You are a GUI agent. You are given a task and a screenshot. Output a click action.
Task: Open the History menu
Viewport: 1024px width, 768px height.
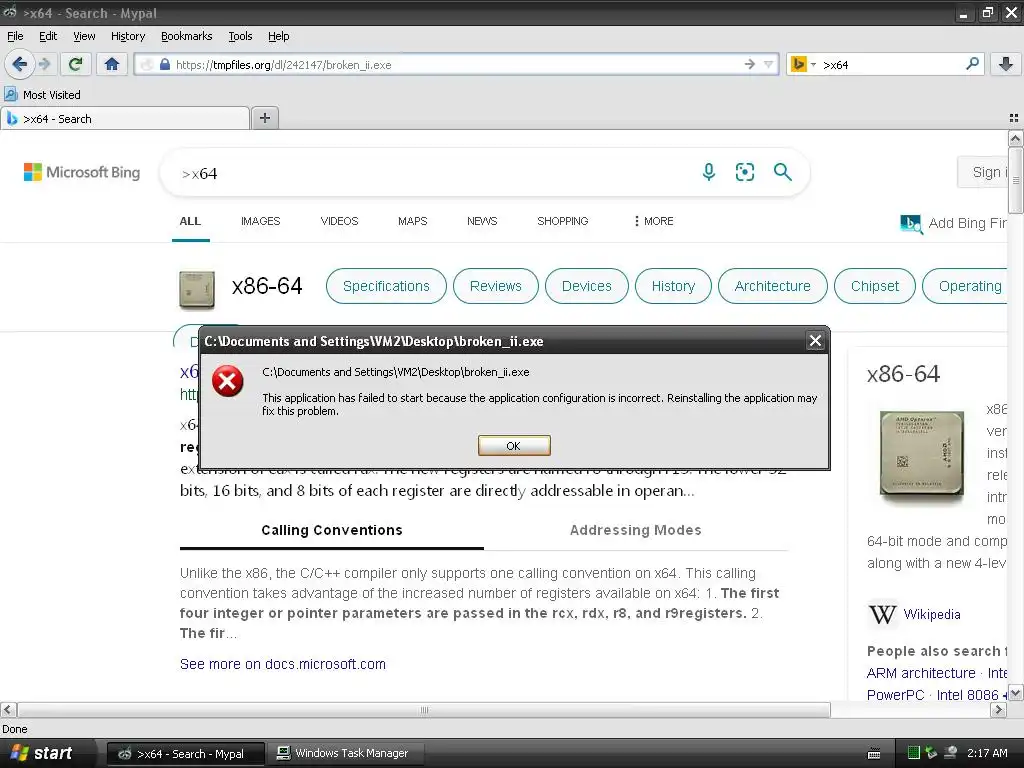[x=128, y=36]
